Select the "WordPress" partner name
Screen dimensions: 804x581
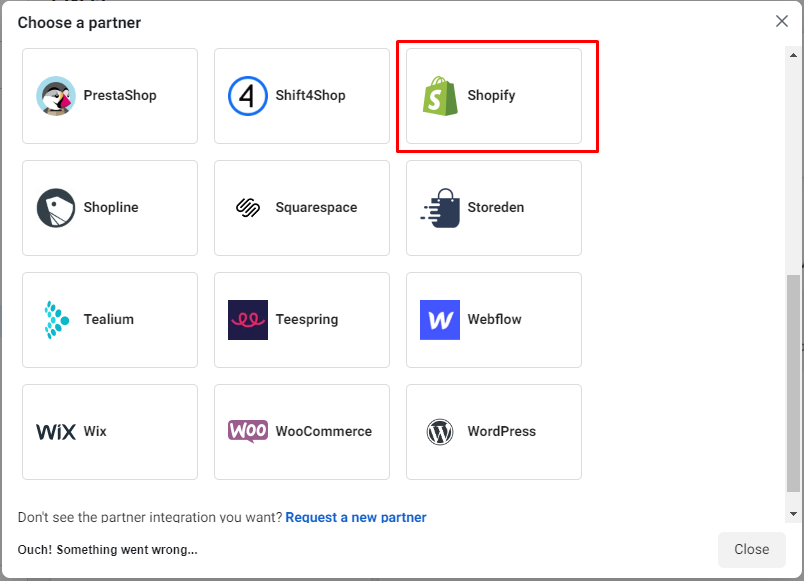(x=501, y=431)
